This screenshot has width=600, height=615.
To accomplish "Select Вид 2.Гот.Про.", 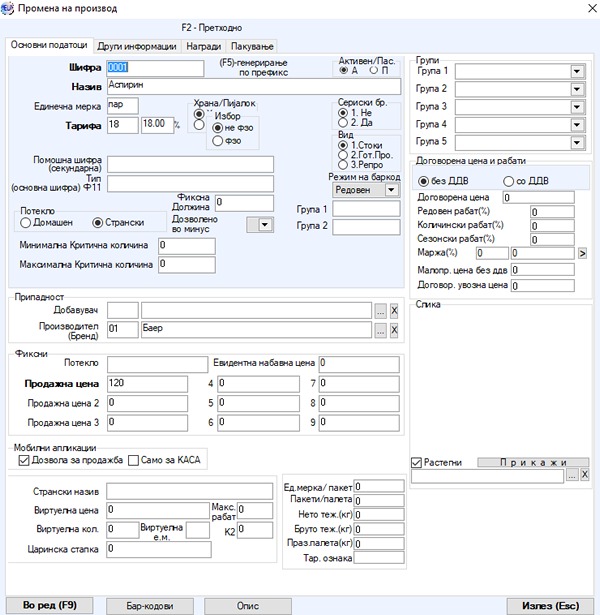I will (x=343, y=155).
